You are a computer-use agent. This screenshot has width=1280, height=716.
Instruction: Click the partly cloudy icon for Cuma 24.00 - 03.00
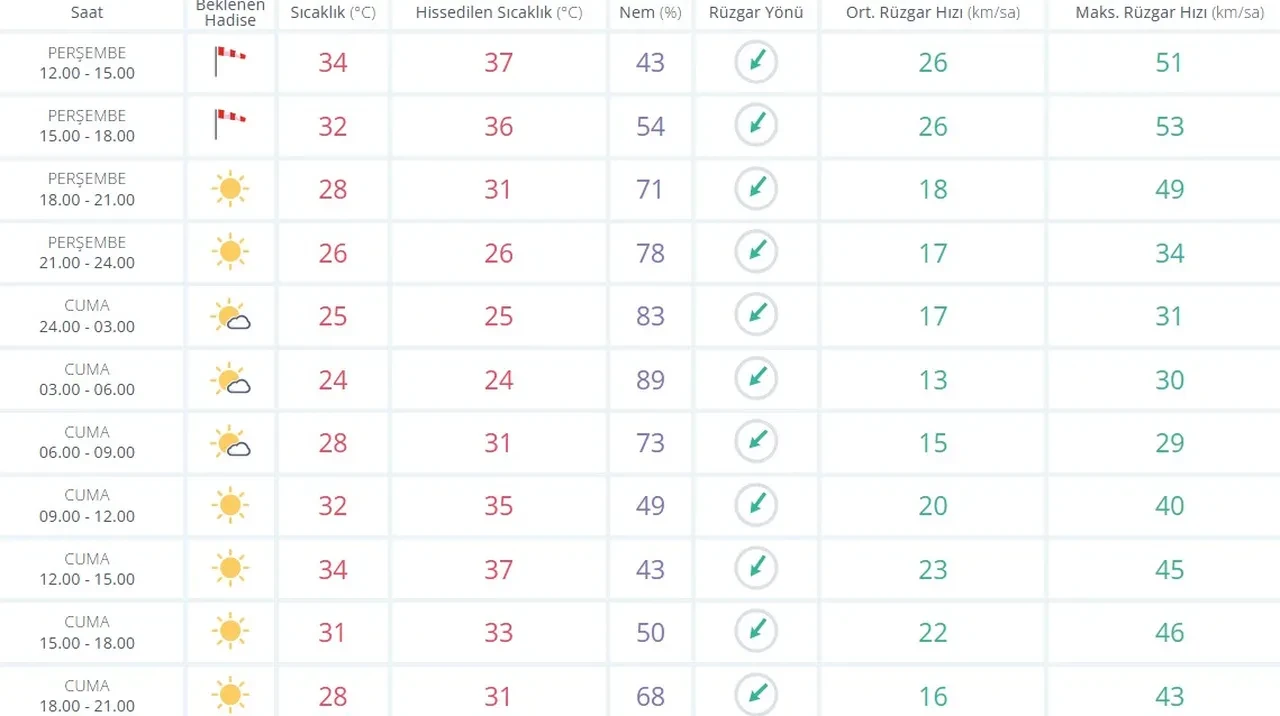pyautogui.click(x=230, y=316)
